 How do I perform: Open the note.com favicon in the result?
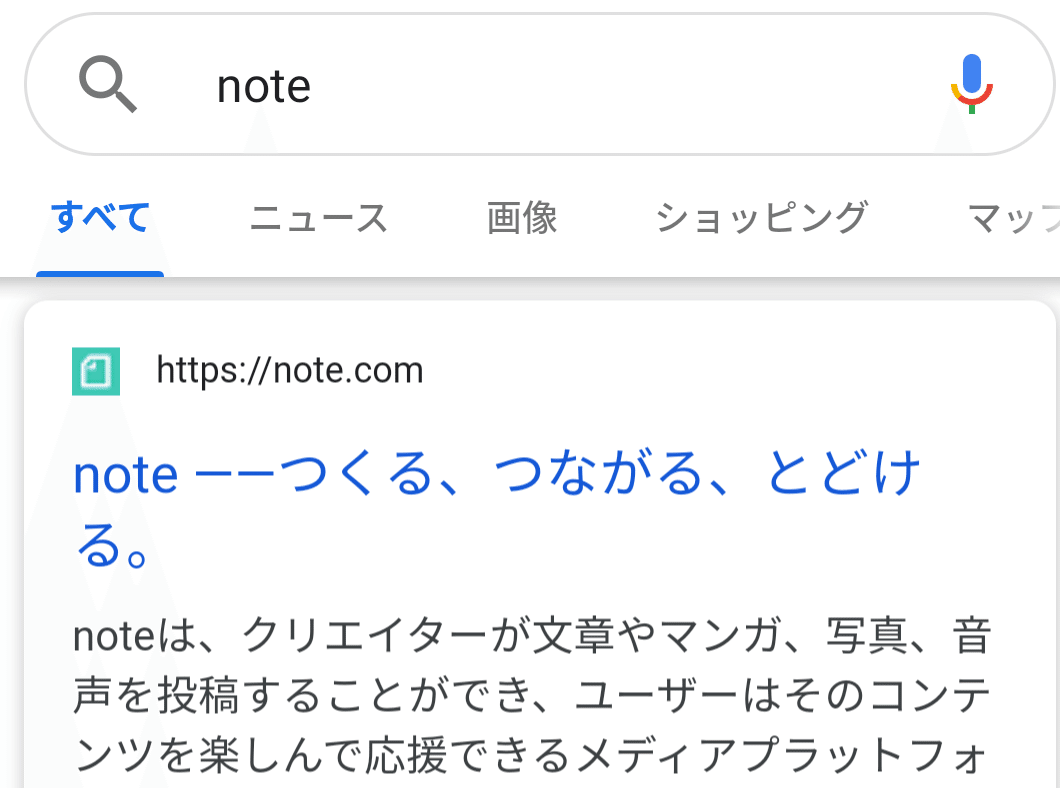(96, 371)
